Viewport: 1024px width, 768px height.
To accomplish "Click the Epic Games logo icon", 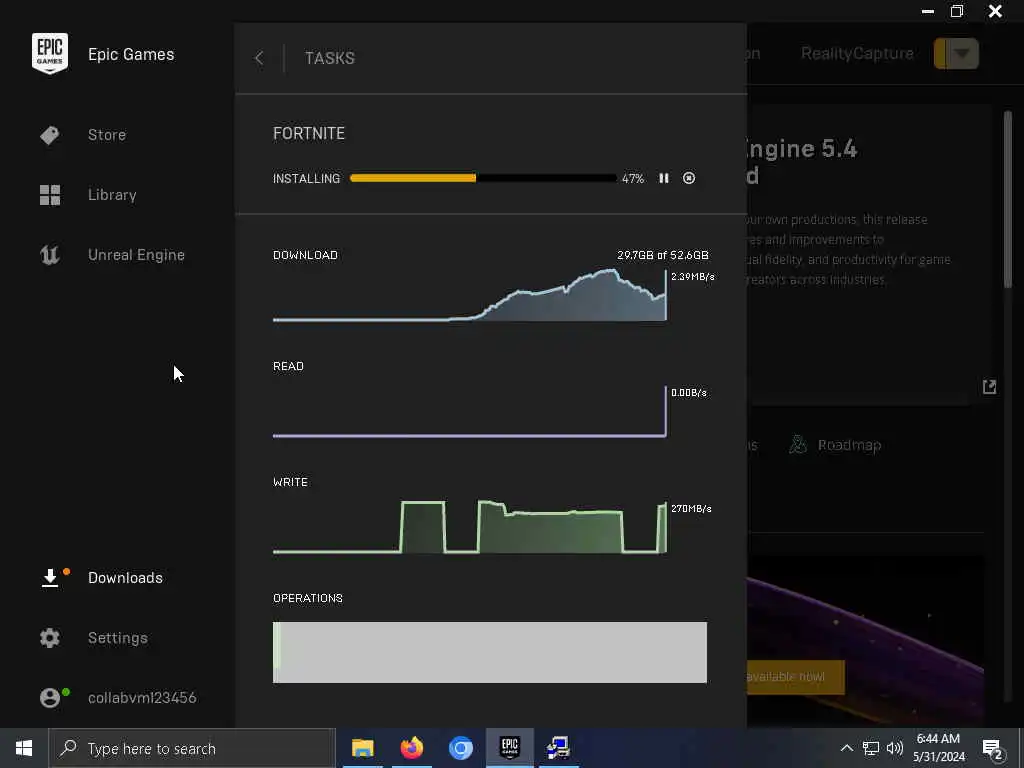I will [50, 54].
